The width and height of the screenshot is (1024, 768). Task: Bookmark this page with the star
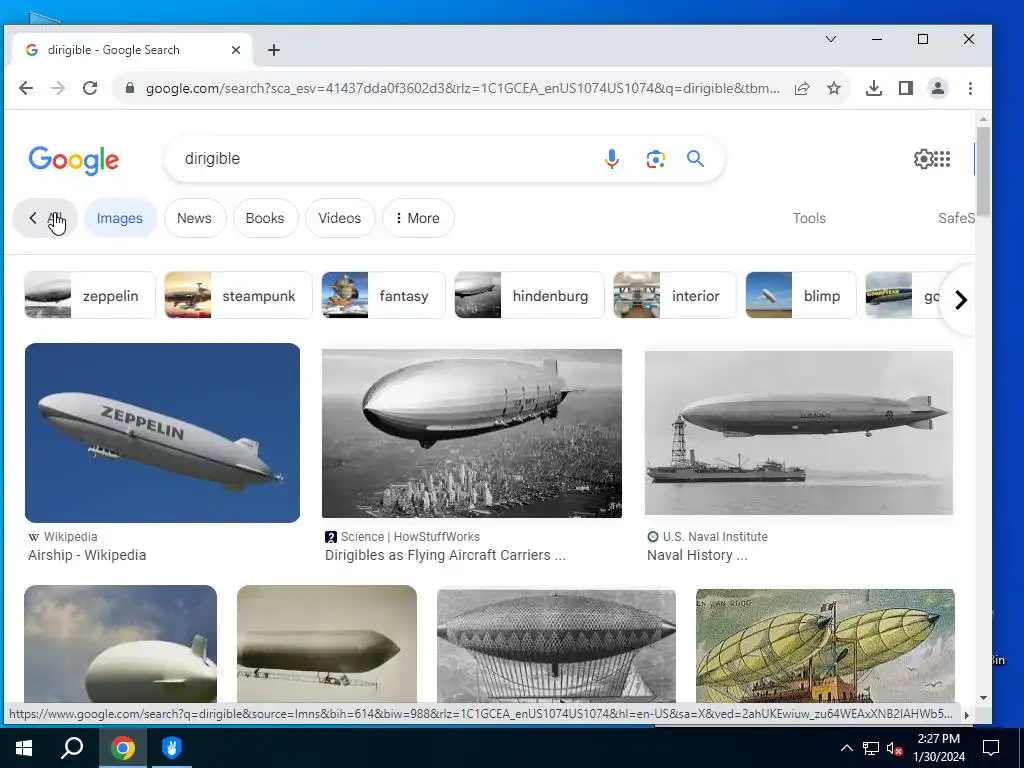pyautogui.click(x=834, y=88)
